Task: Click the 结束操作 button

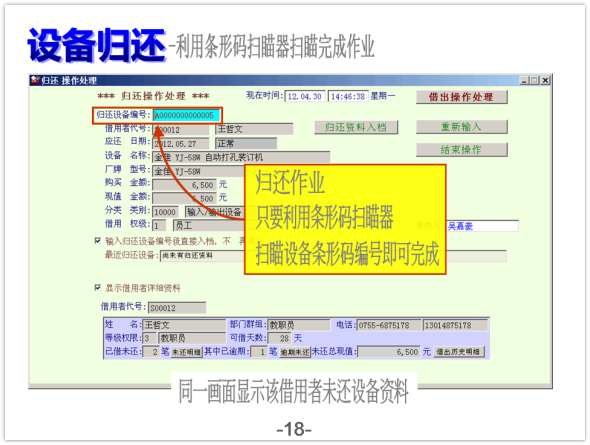Action: pos(462,150)
